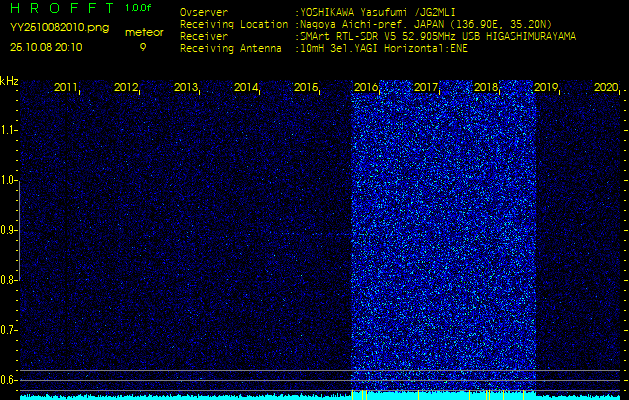Image resolution: width=629 pixels, height=400 pixels.
Task: Click the grey range bar beside 0.9 kHz
Action: (x=19, y=230)
